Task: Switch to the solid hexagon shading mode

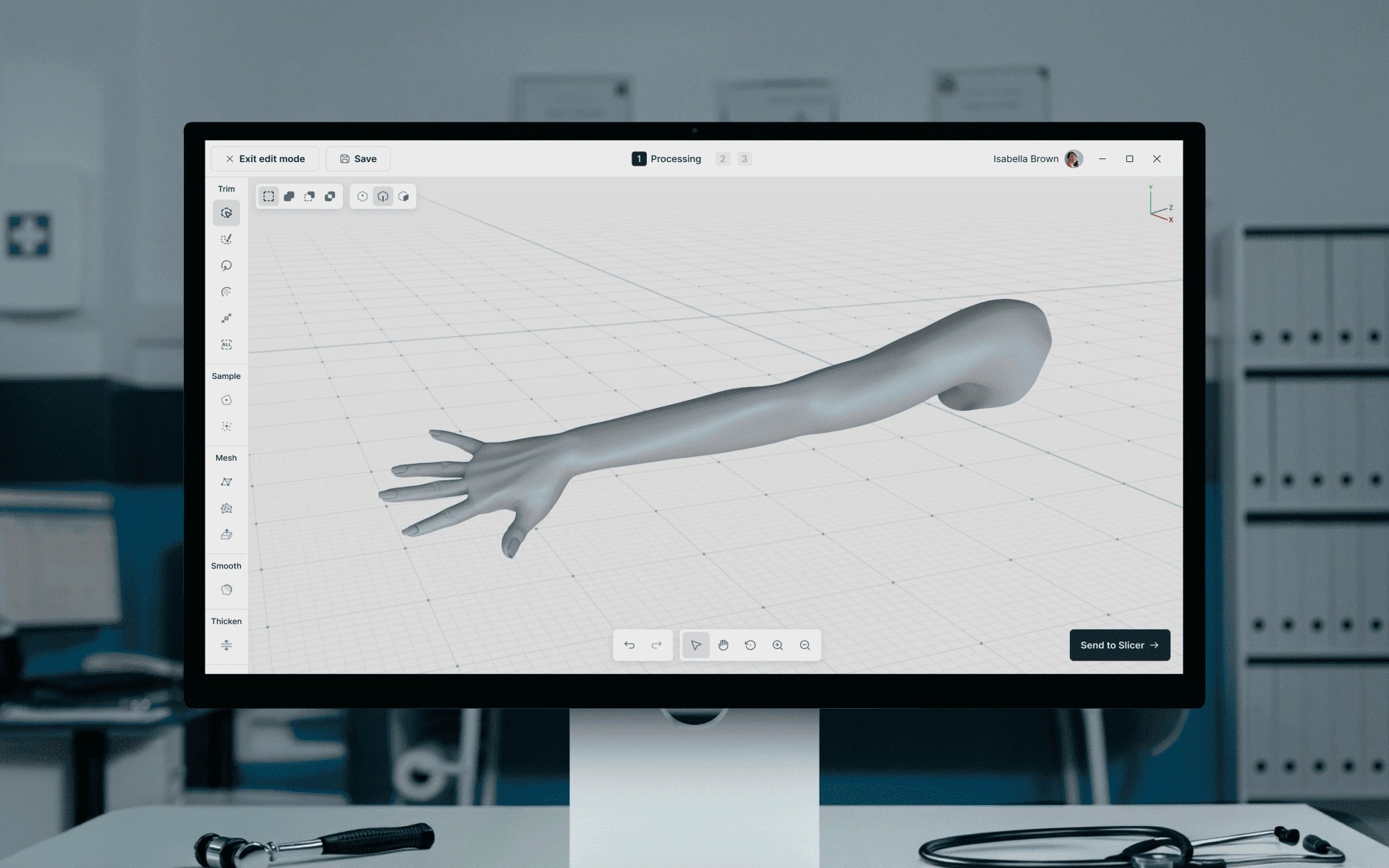Action: [x=404, y=196]
